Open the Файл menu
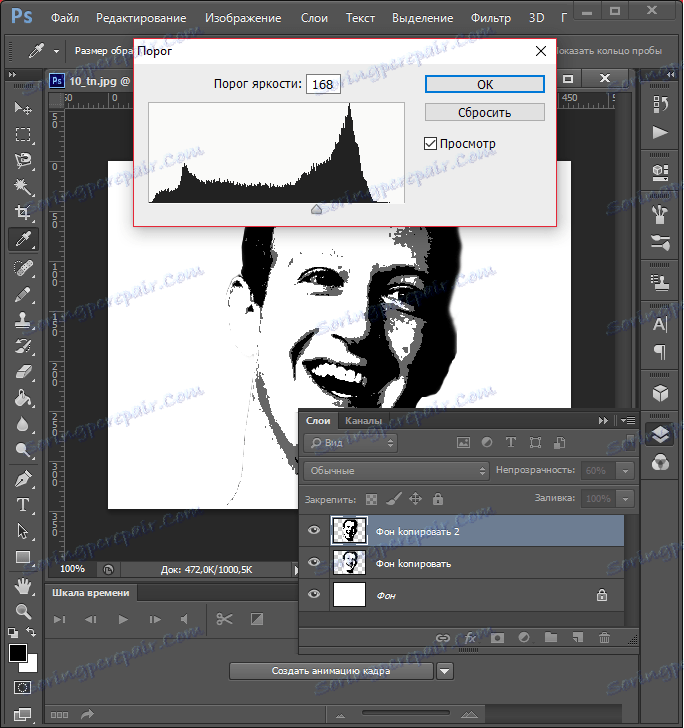The width and height of the screenshot is (684, 728). click(x=65, y=18)
